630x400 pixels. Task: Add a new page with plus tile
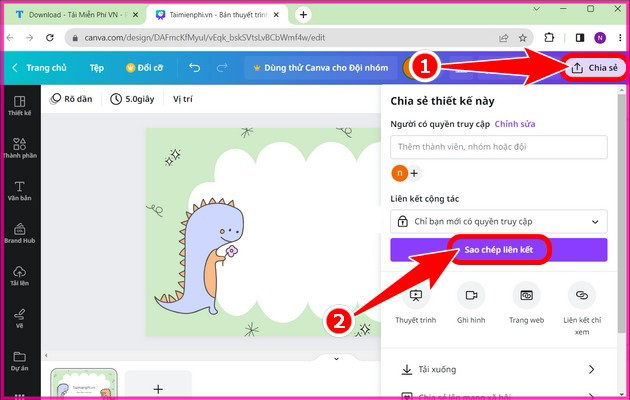pos(158,385)
